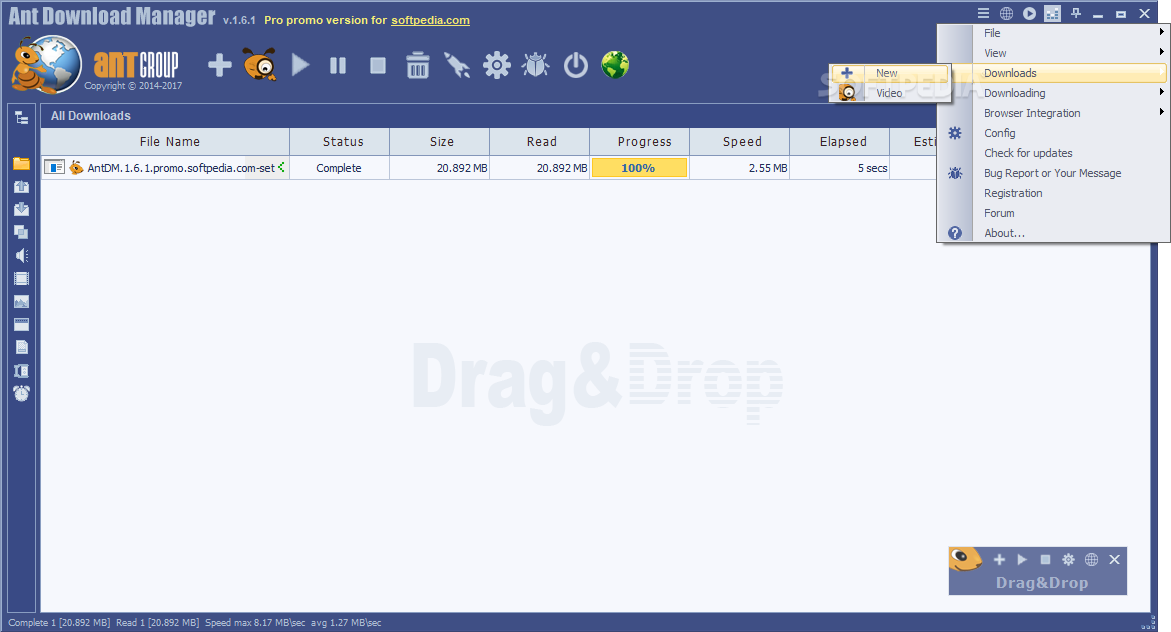This screenshot has width=1171, height=632.
Task: Sort by the Progress column header
Action: click(640, 141)
